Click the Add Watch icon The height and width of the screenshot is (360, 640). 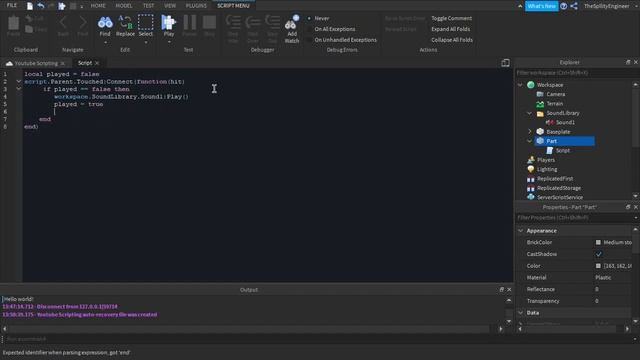292,22
